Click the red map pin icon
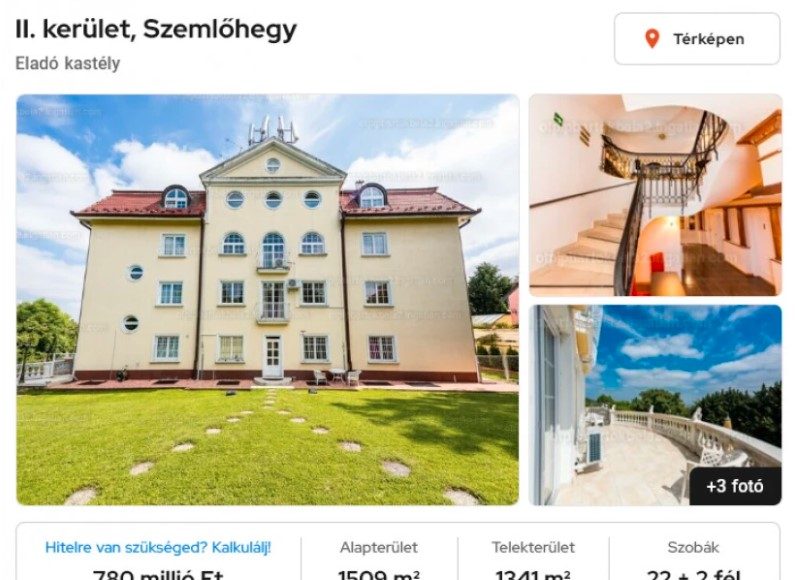The height and width of the screenshot is (580, 798). [652, 39]
